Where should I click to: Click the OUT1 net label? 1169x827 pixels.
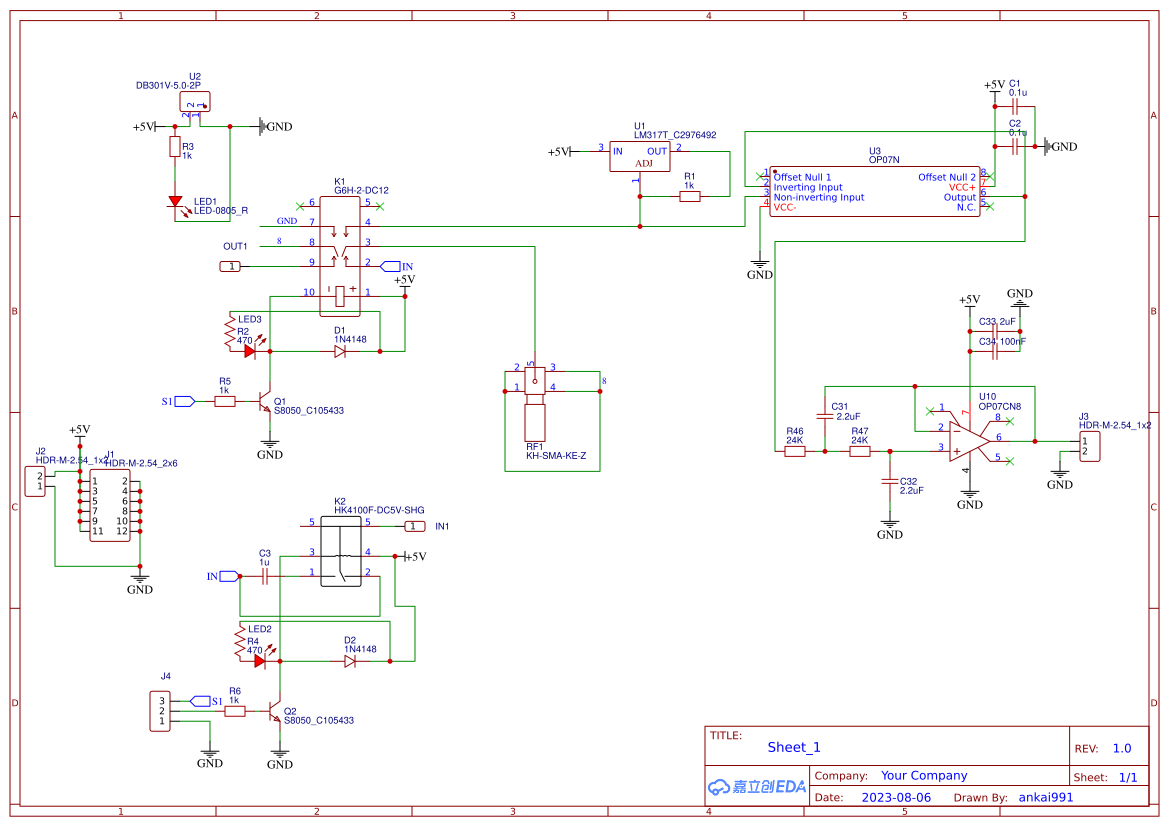pyautogui.click(x=236, y=246)
